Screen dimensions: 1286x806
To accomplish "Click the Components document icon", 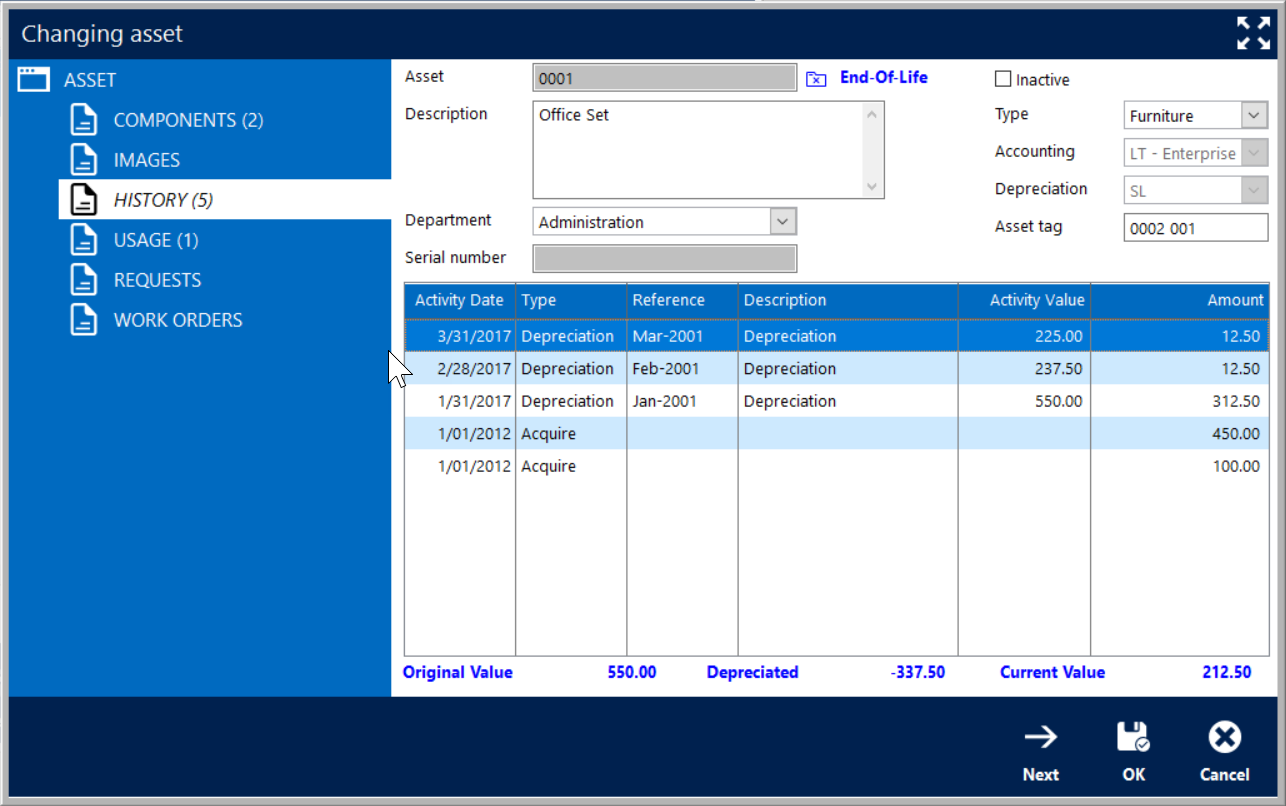I will tap(84, 120).
